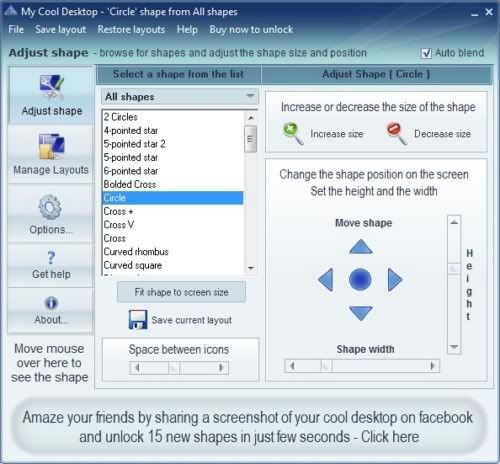500x464 pixels.
Task: Click up arrow of the Height slider
Action: point(454,222)
